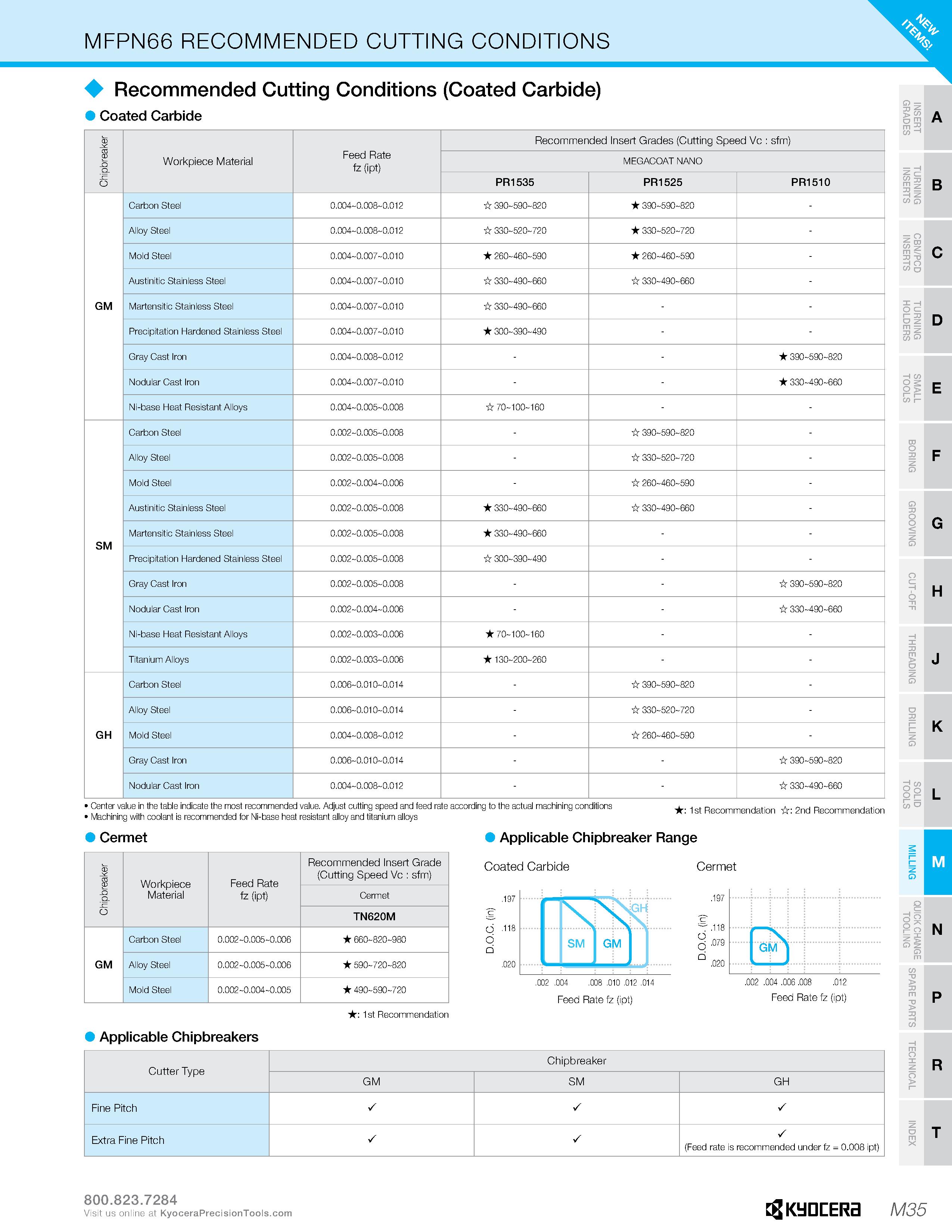Click the SM checkmark in Extra Fine Pitch row
Viewport: 952px width, 1232px height.
pyautogui.click(x=576, y=1139)
